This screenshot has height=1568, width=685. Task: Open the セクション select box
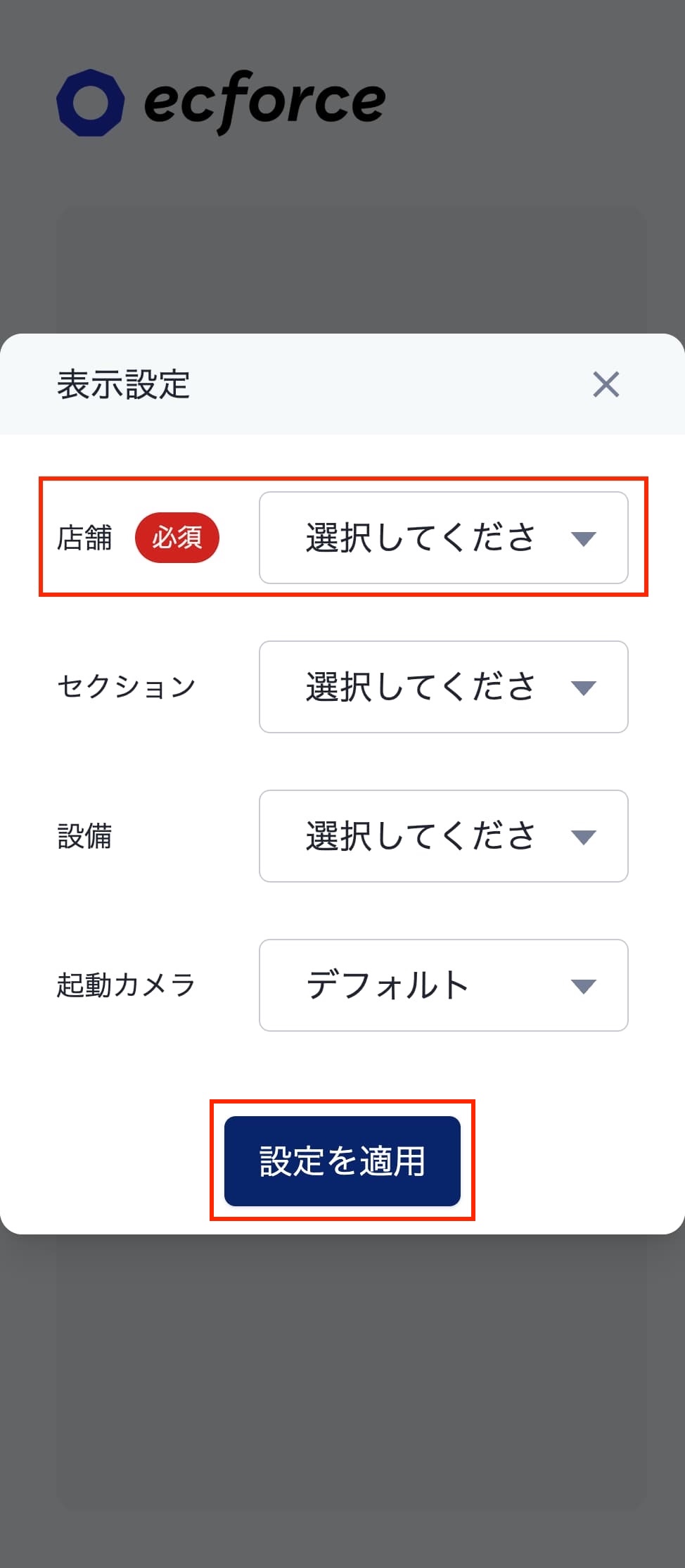pyautogui.click(x=444, y=687)
